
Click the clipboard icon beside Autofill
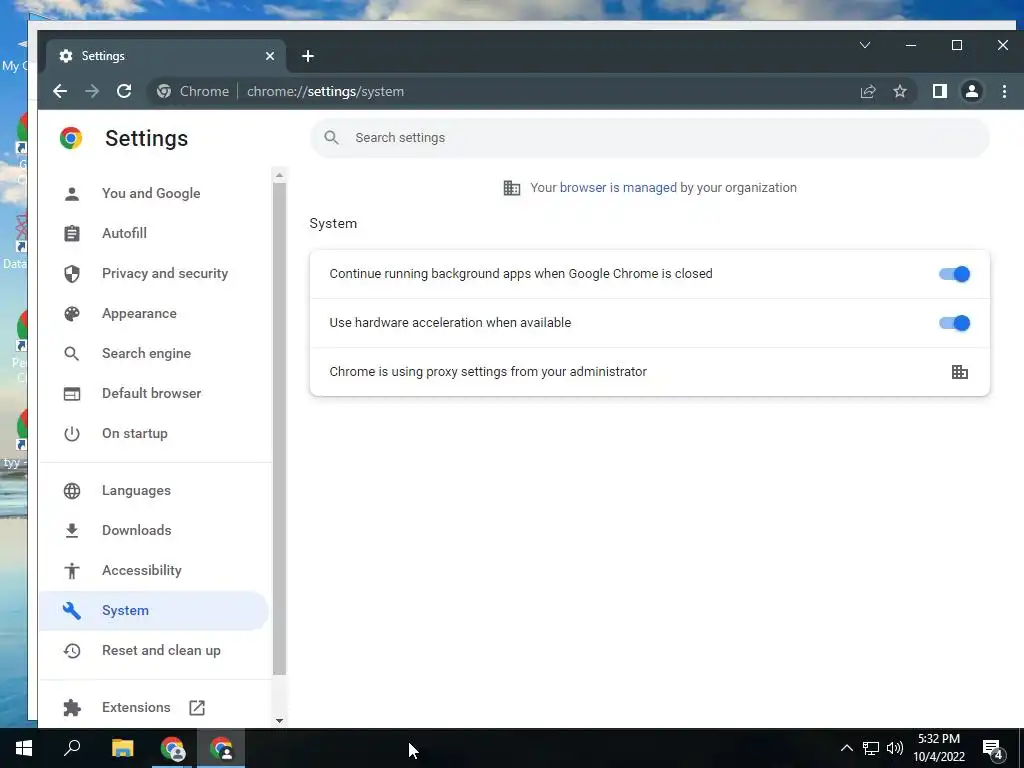[x=72, y=233]
